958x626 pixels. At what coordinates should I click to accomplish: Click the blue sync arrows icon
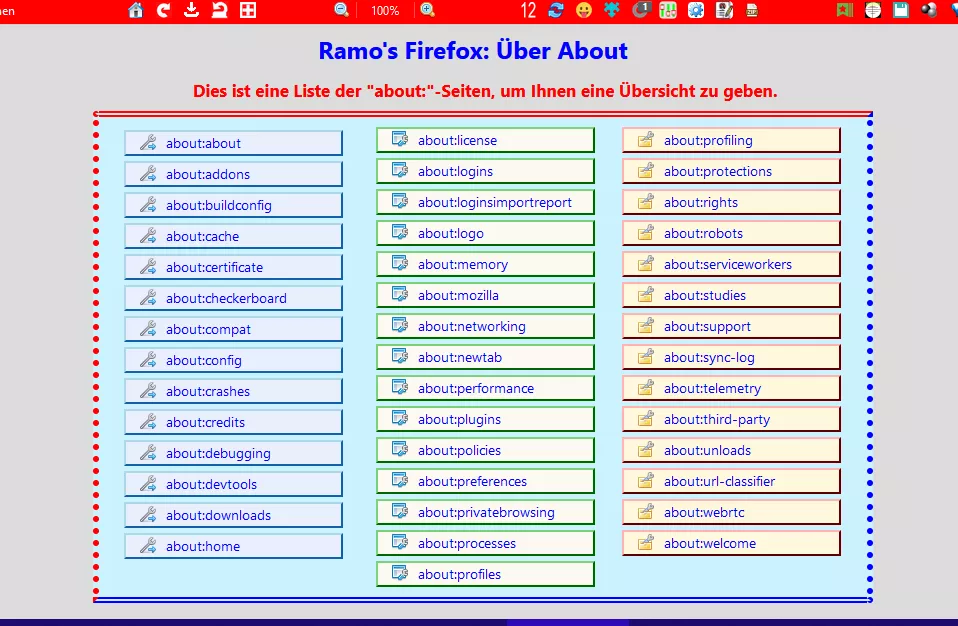point(556,10)
